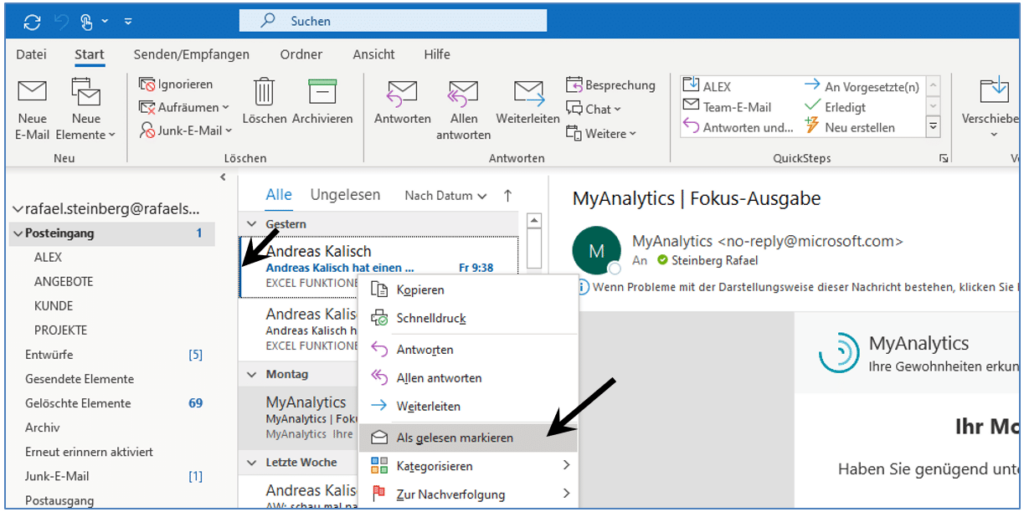Select unread Andreas Kalisch message Fr 9:38

[379, 266]
